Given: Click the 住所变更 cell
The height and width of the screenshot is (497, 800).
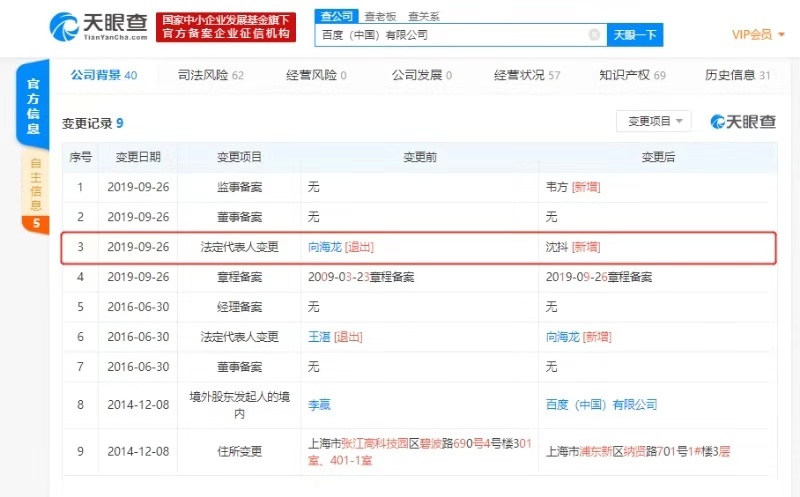Looking at the screenshot, I should coord(239,451).
